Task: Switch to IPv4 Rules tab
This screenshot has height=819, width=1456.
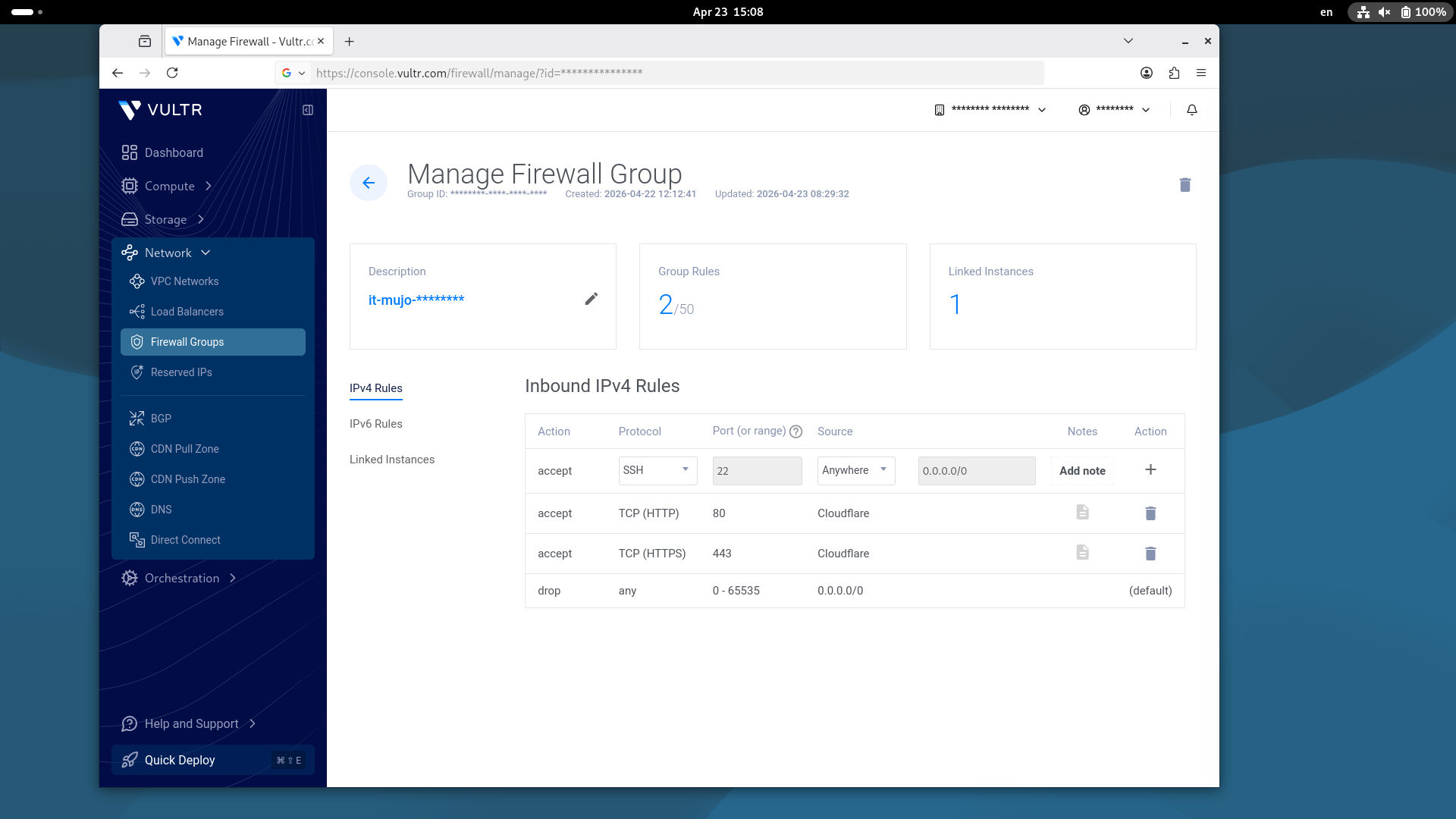Action: [376, 388]
